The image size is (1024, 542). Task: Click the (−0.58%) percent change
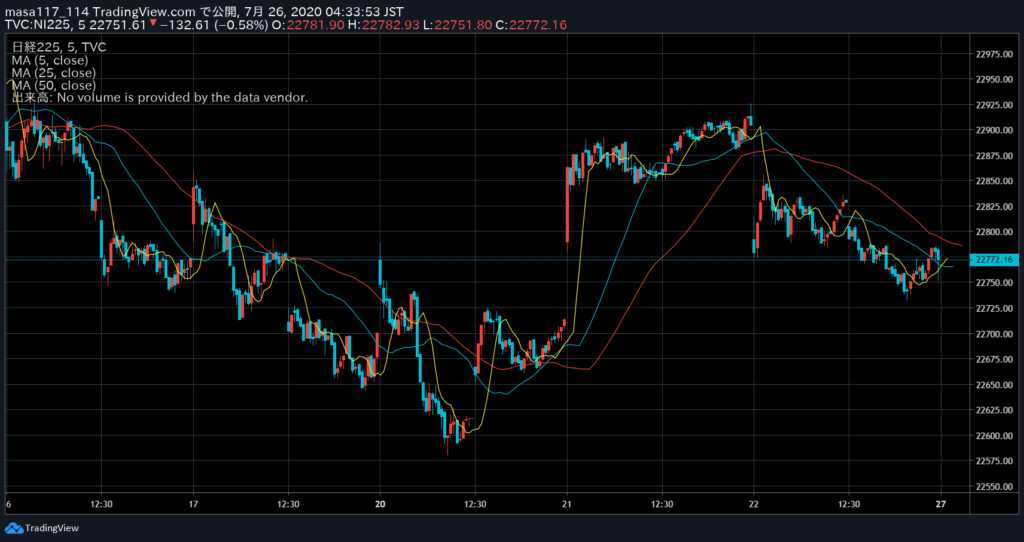click(240, 25)
